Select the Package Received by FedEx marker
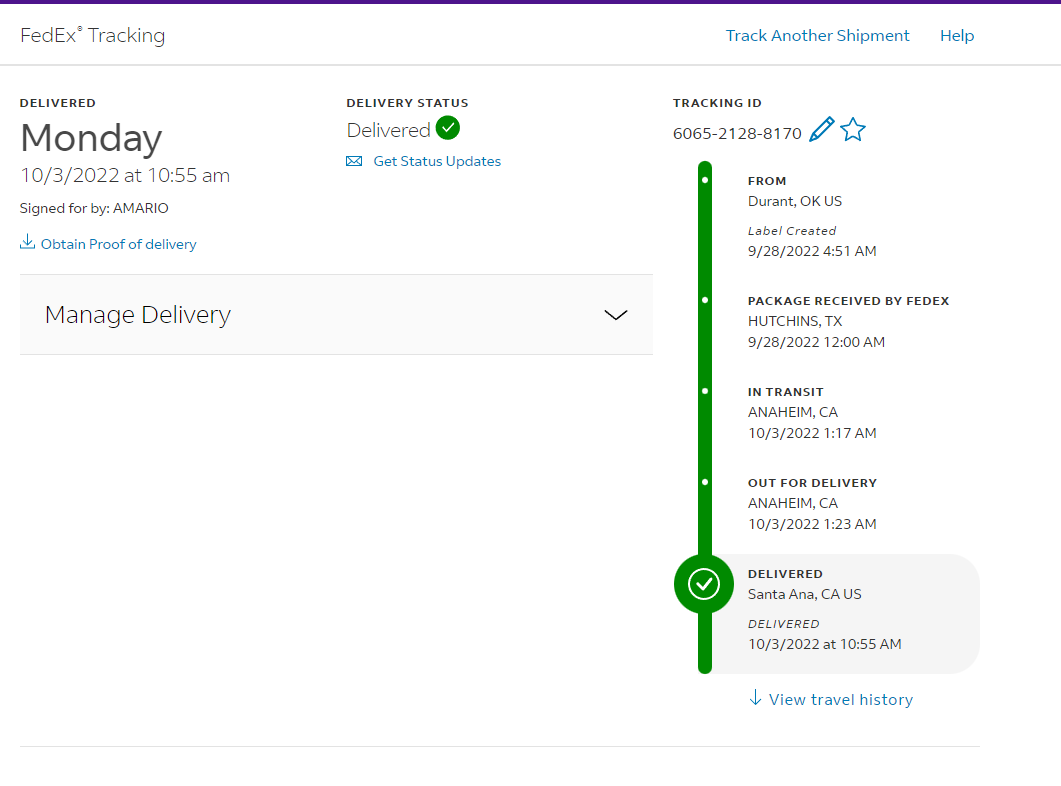 (x=705, y=300)
